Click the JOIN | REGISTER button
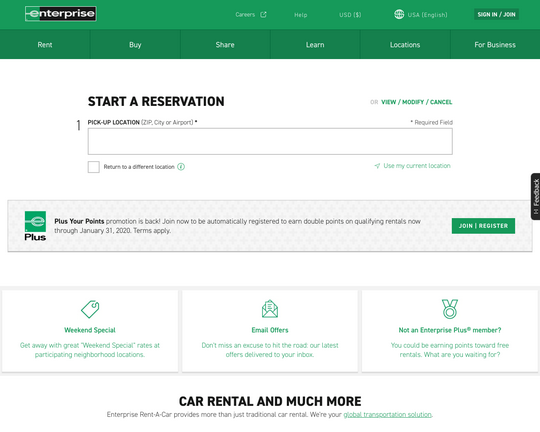540x432 pixels. 483,226
